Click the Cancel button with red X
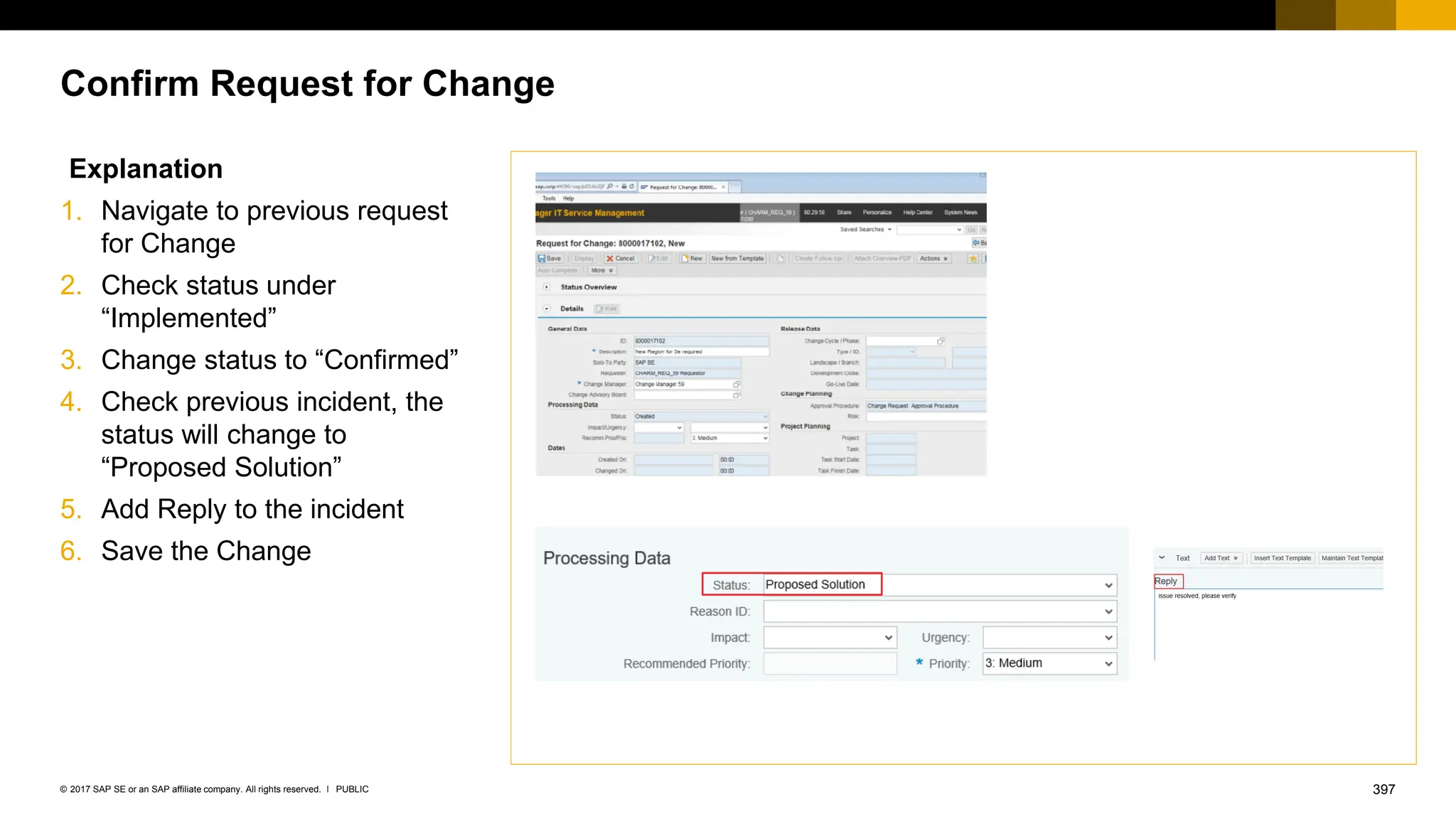Image resolution: width=1456 pixels, height=819 pixels. tap(621, 259)
